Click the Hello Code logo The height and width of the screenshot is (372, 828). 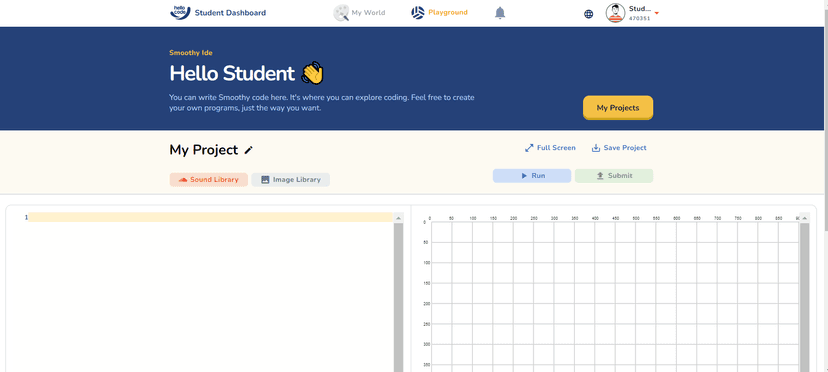pyautogui.click(x=180, y=12)
